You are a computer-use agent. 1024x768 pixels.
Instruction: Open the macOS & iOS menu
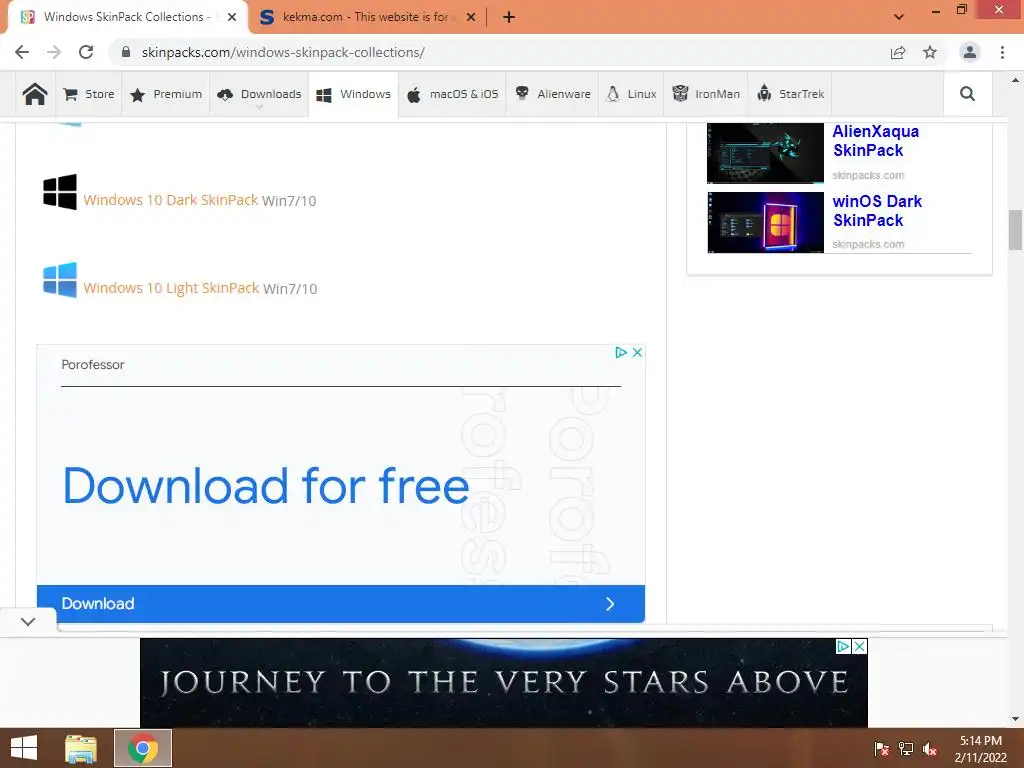pyautogui.click(x=453, y=94)
